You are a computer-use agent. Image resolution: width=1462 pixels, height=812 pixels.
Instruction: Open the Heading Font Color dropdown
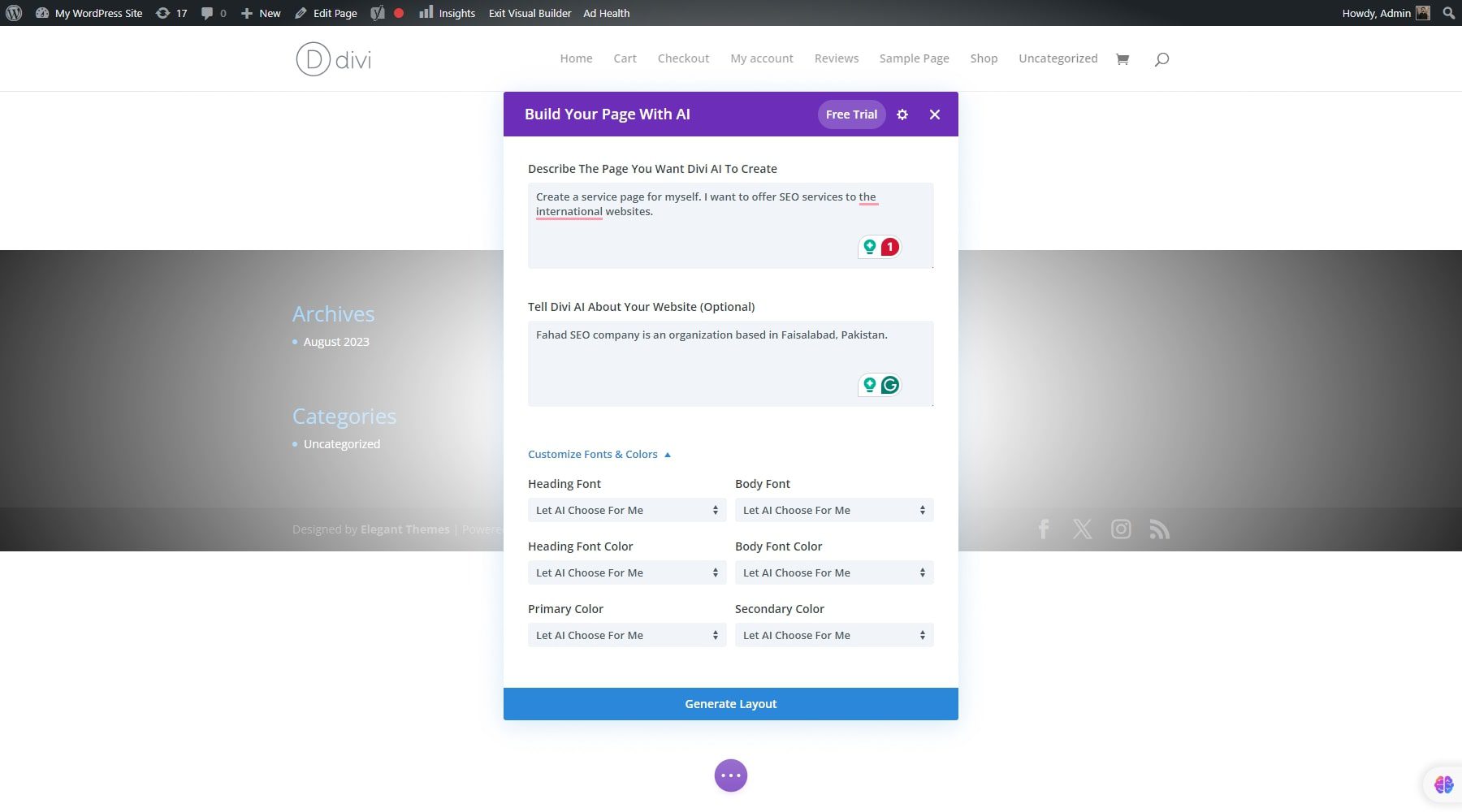[x=626, y=572]
